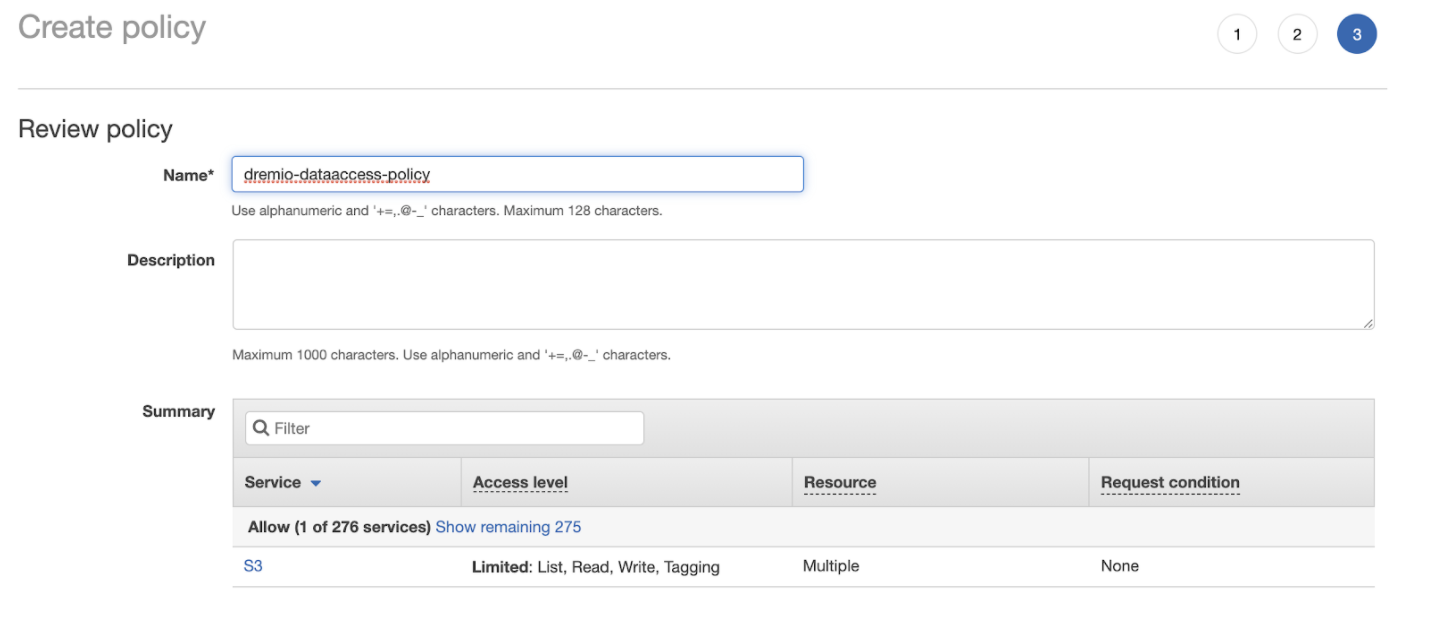Click the policy Name input field
The image size is (1434, 630).
click(x=517, y=174)
